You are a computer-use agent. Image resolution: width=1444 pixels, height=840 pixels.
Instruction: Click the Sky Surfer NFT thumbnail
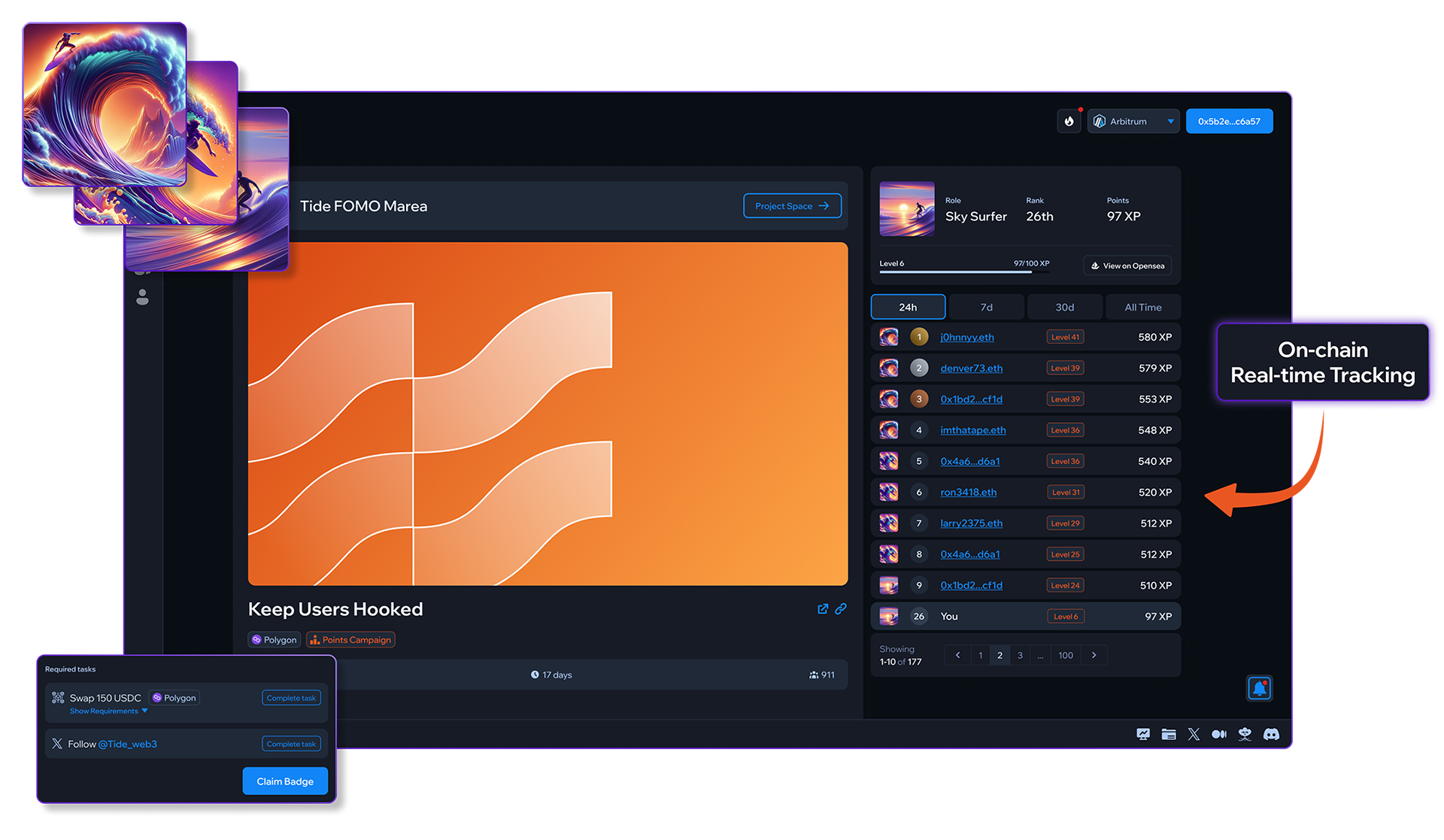tap(907, 209)
